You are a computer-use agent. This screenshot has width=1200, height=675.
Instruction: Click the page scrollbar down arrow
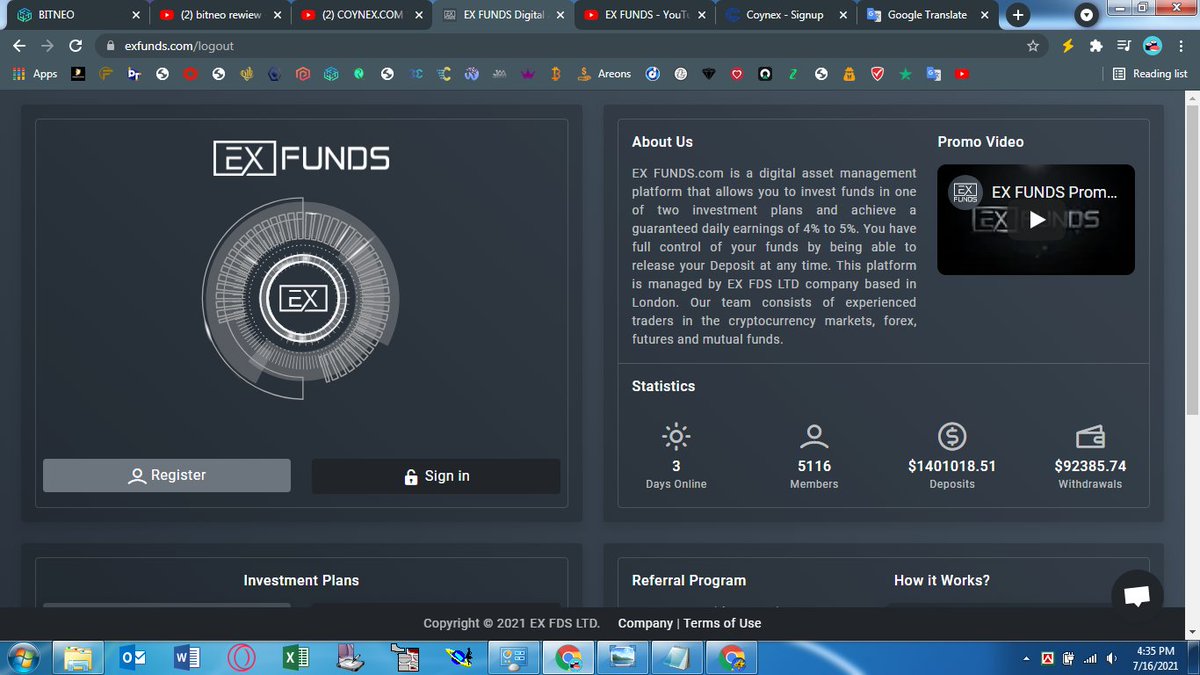[x=1191, y=631]
